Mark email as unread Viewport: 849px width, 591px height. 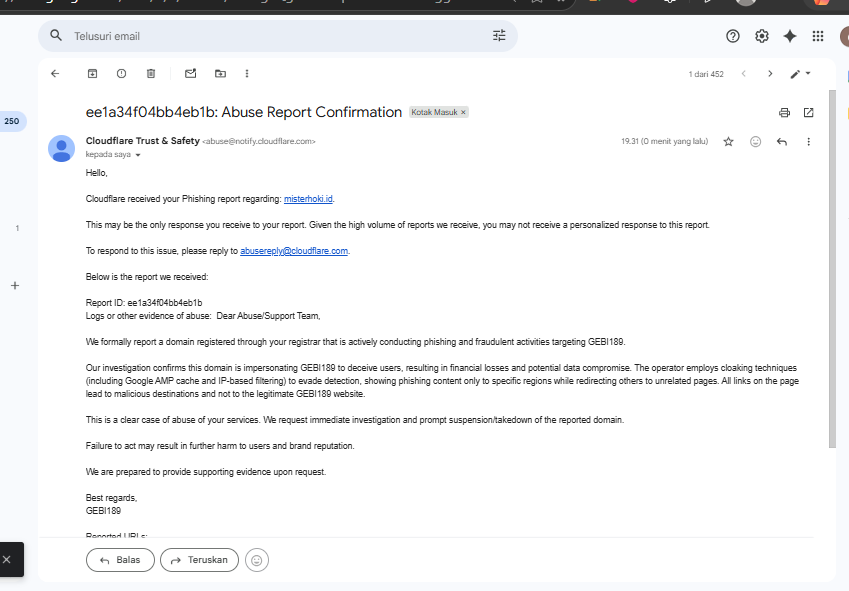191,74
